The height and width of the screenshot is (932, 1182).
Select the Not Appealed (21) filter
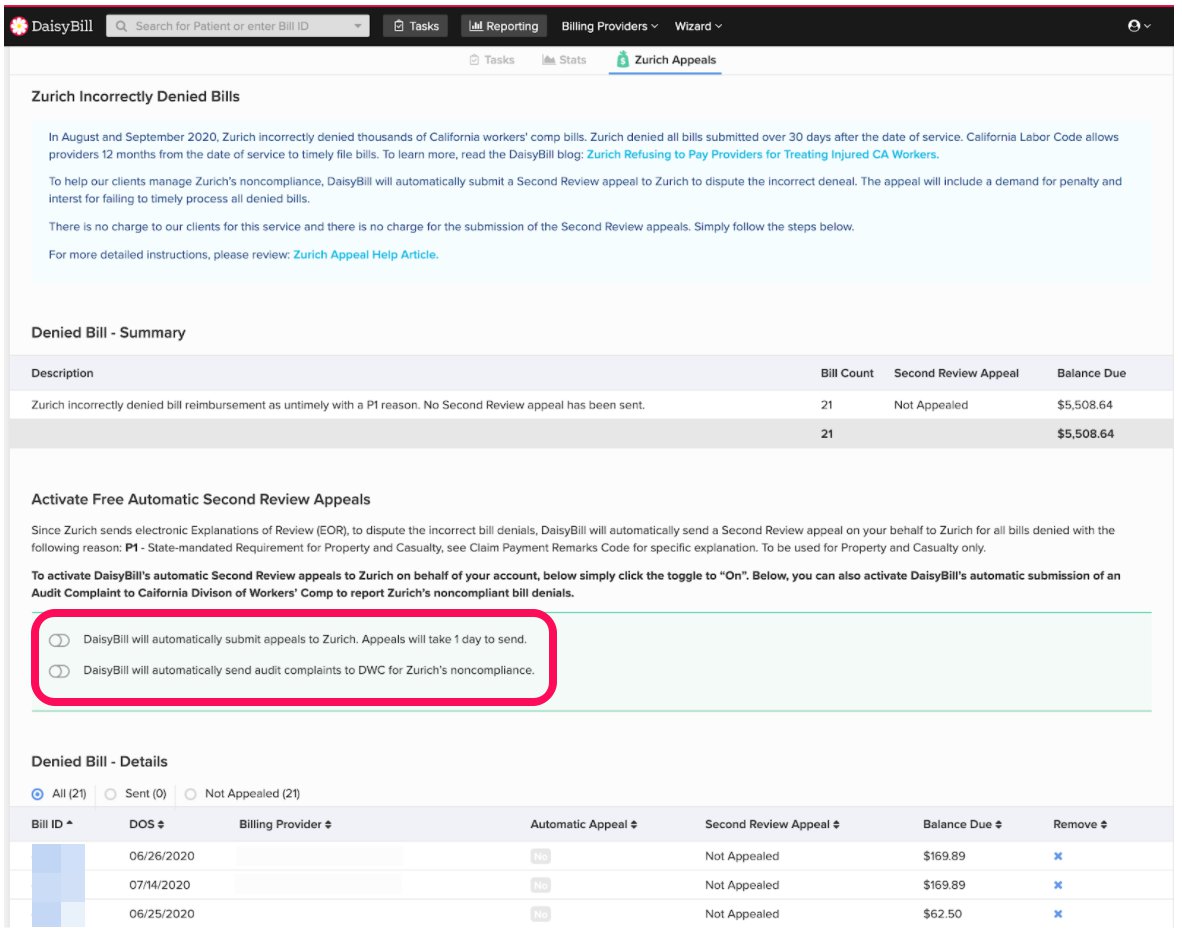(x=190, y=794)
